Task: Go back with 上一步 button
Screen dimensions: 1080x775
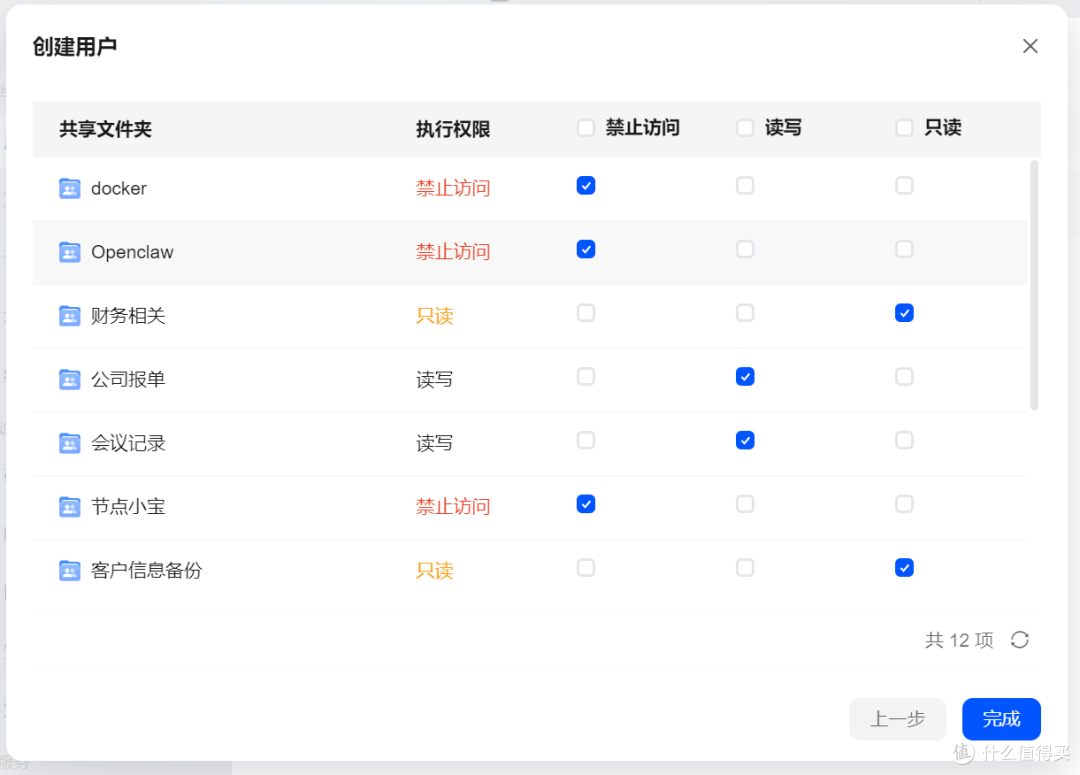Action: coord(897,719)
